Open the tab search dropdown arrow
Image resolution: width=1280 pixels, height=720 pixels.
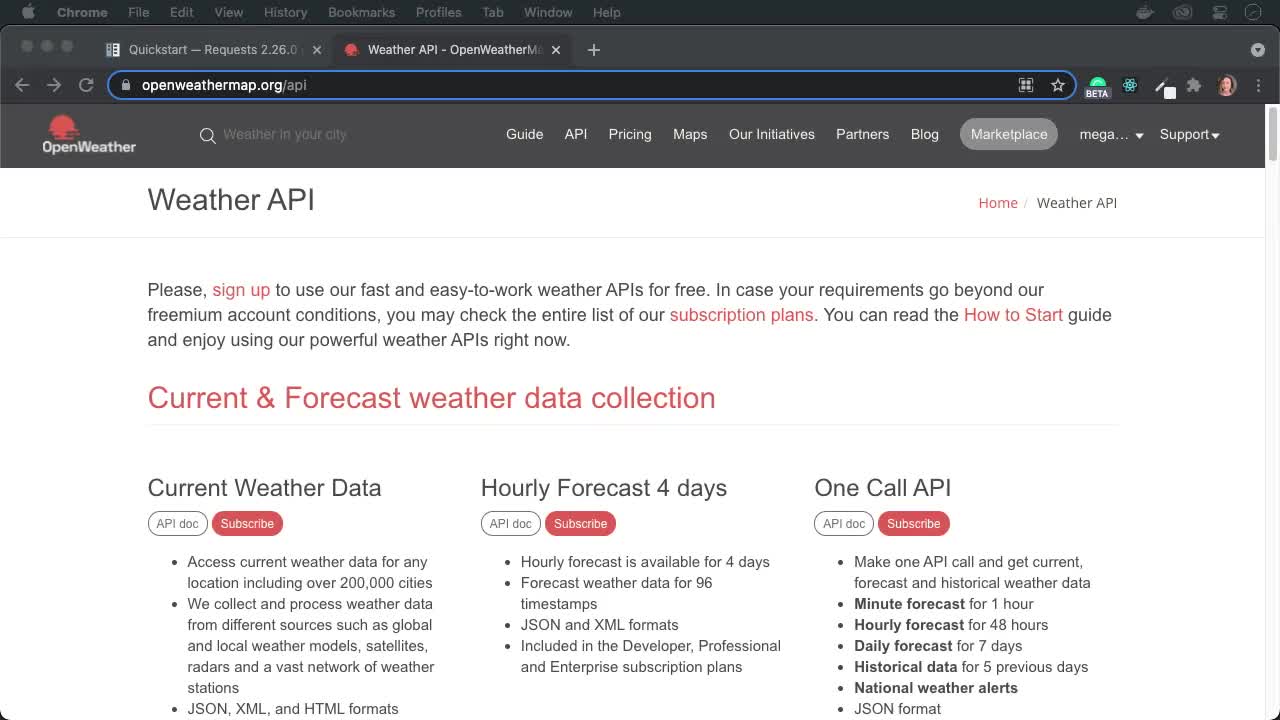(x=1258, y=49)
